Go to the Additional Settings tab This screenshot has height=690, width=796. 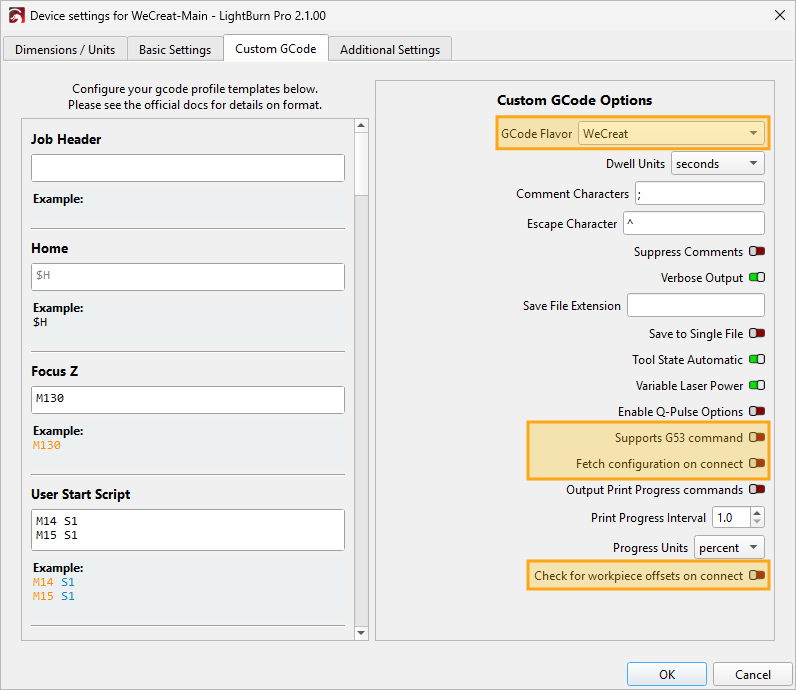[390, 50]
